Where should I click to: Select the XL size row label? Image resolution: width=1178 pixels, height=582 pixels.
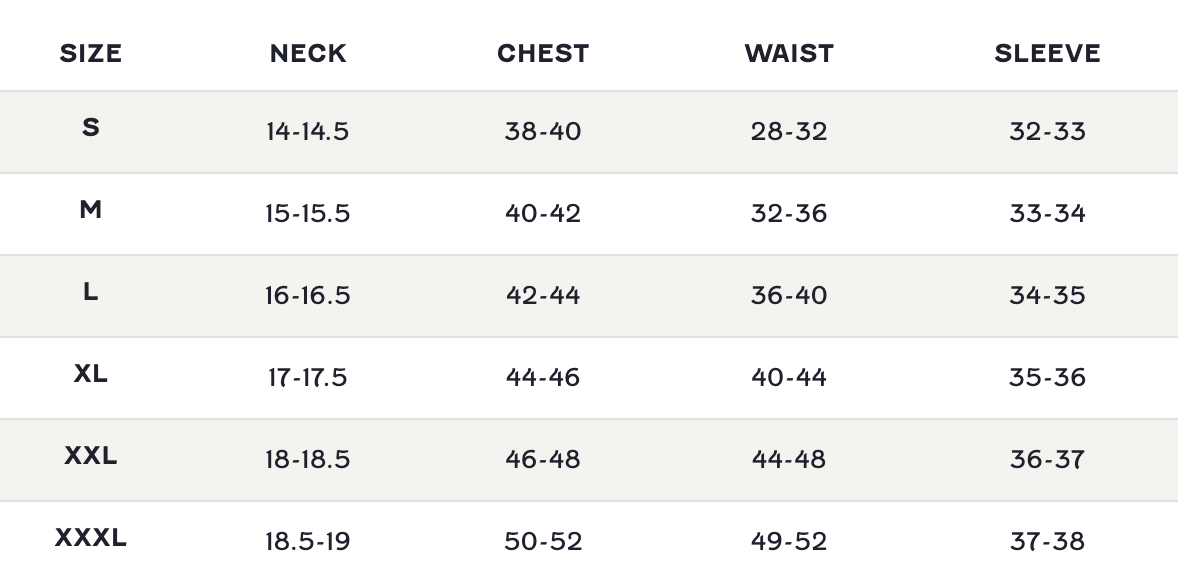[91, 374]
